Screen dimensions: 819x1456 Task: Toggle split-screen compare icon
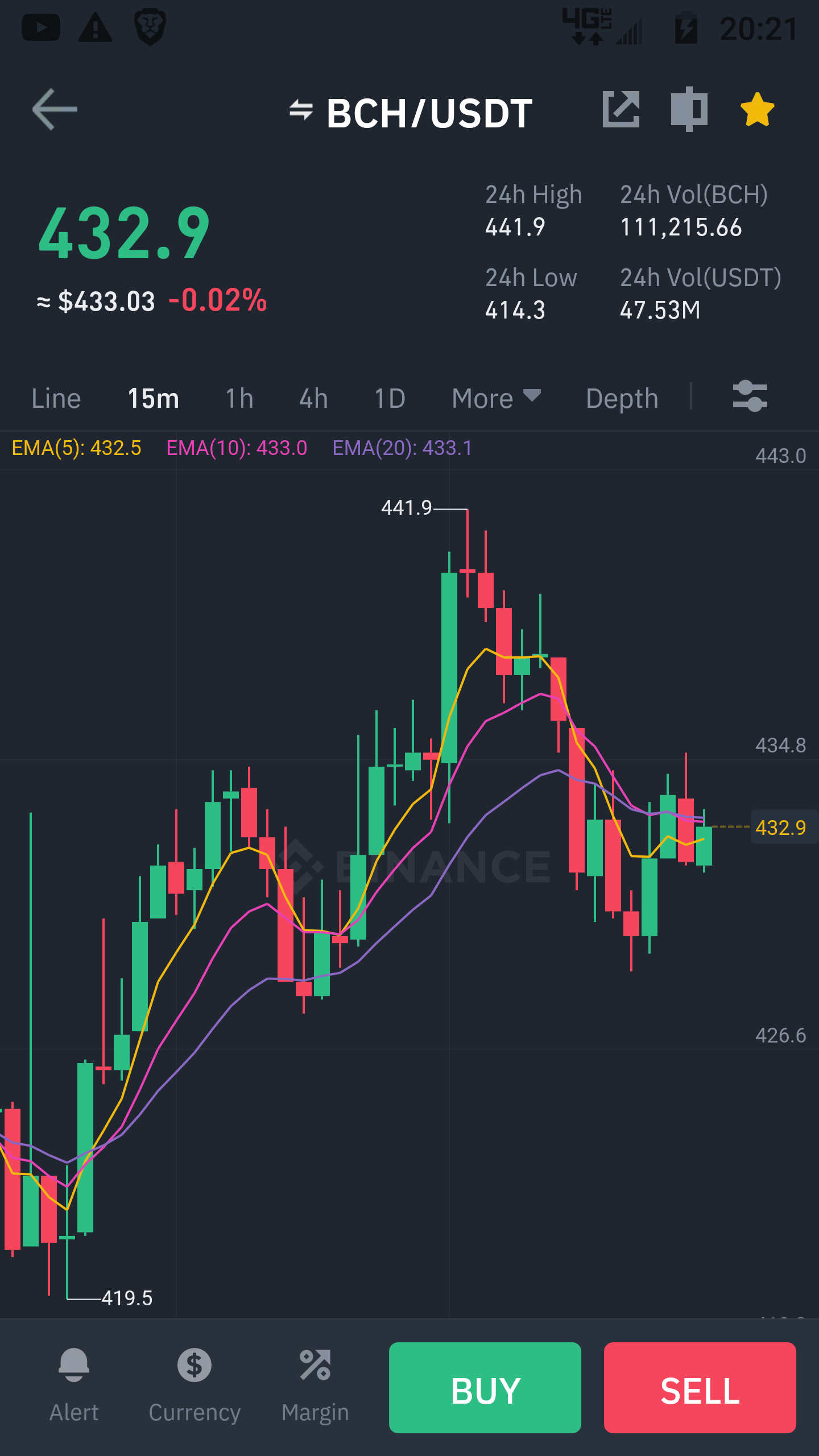[x=689, y=109]
